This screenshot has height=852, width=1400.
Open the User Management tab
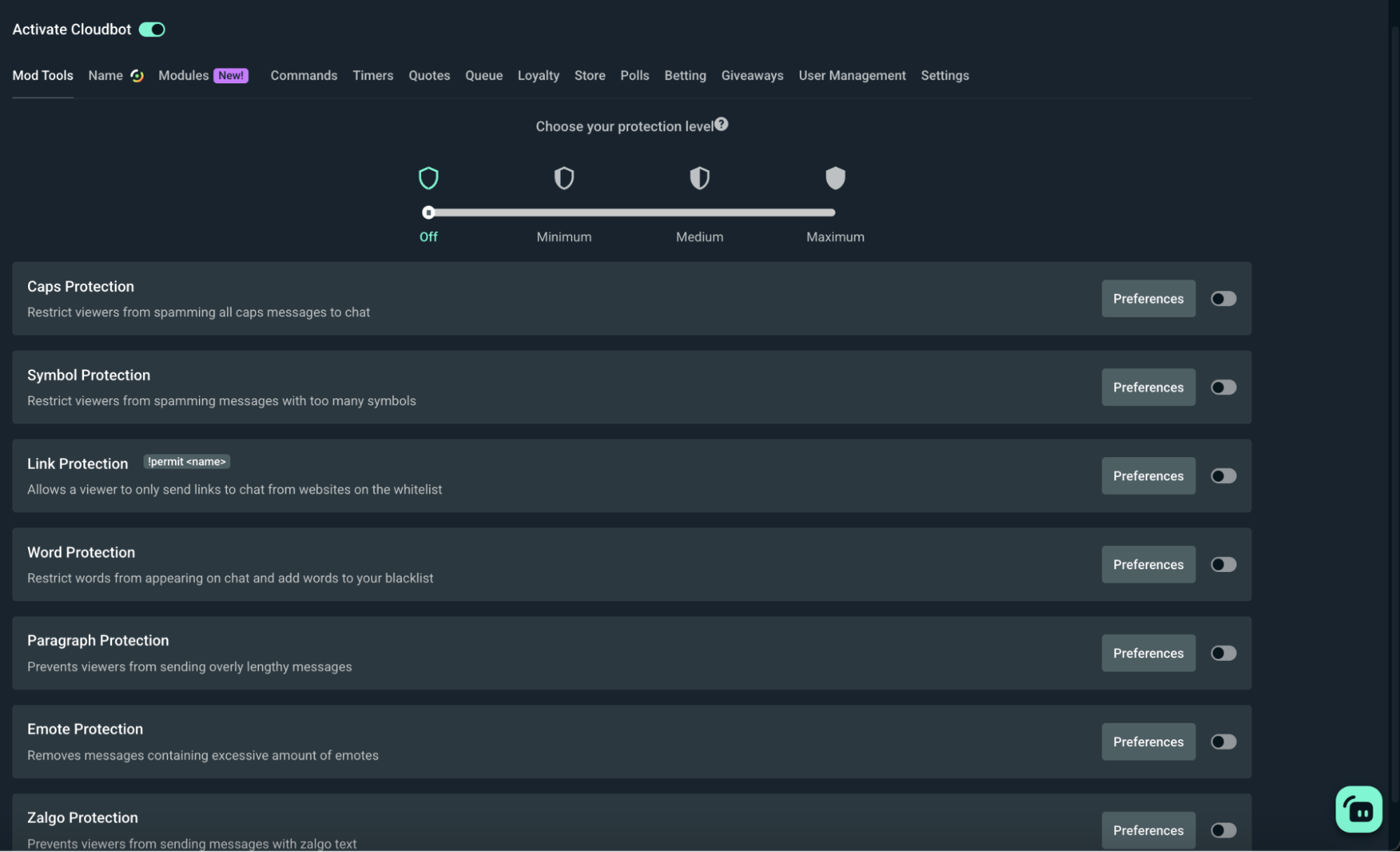pos(852,75)
